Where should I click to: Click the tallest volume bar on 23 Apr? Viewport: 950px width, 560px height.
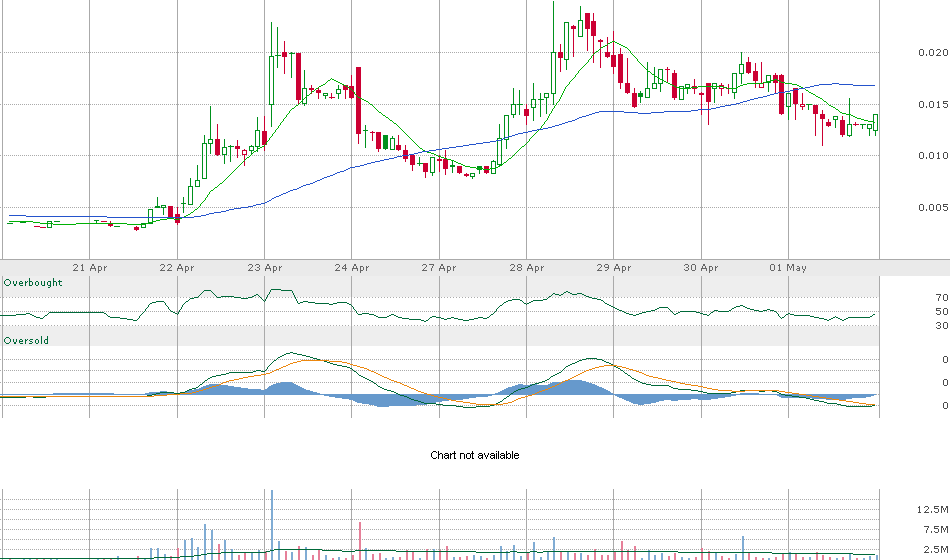[x=272, y=525]
